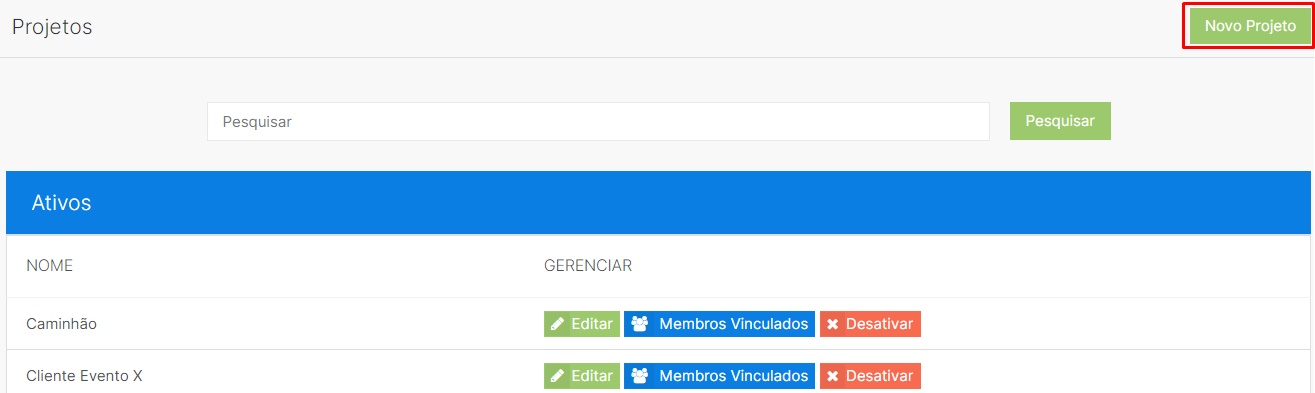Screen dimensions: 1315x393
Task: Click the Projetos page title
Action: pyautogui.click(x=52, y=27)
